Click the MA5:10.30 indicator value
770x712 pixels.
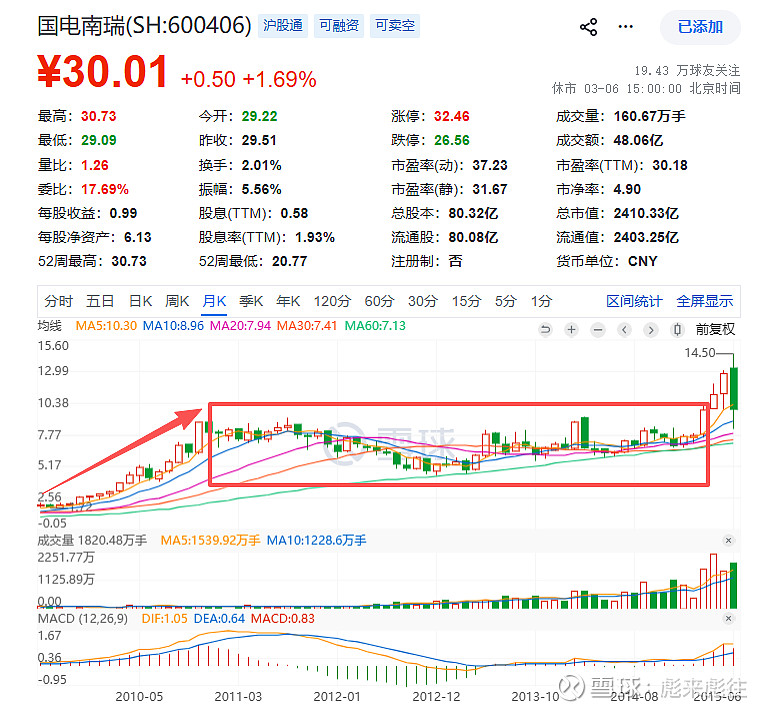(106, 326)
